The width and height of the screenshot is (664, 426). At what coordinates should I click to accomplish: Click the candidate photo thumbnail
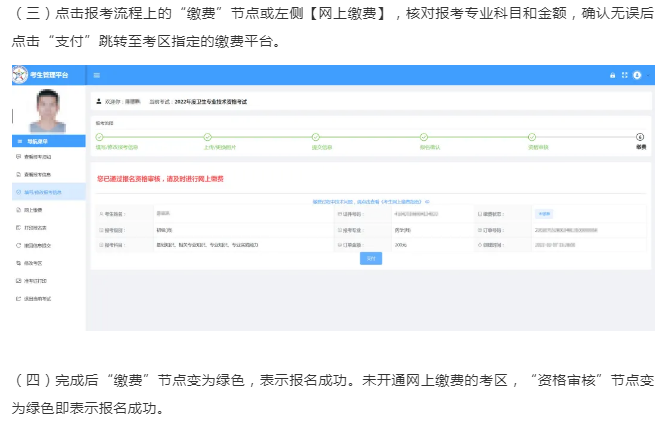click(x=46, y=111)
